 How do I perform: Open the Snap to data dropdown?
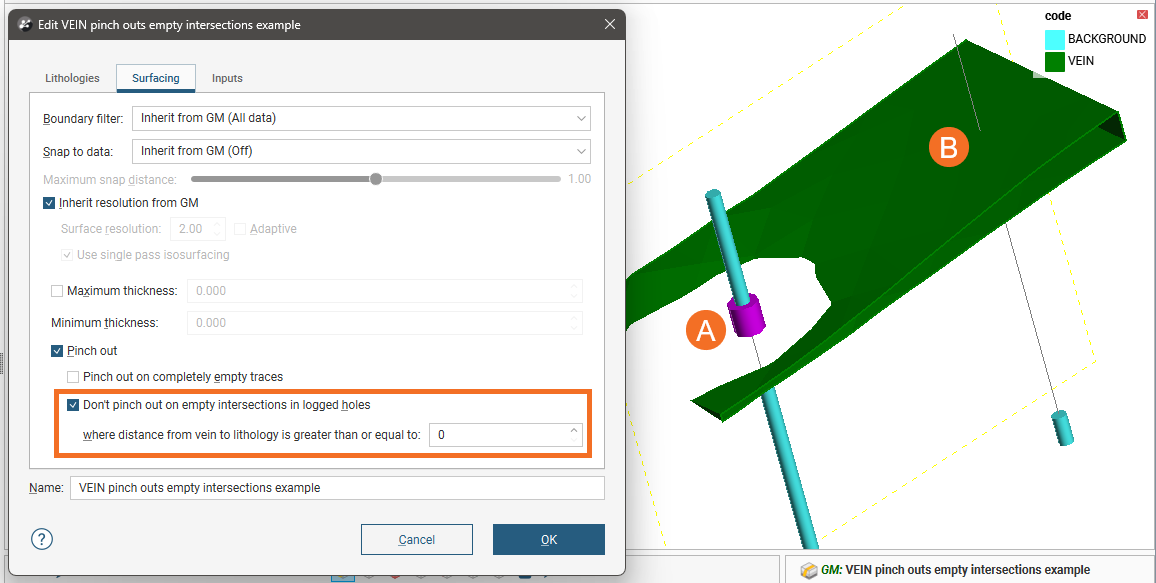(361, 151)
